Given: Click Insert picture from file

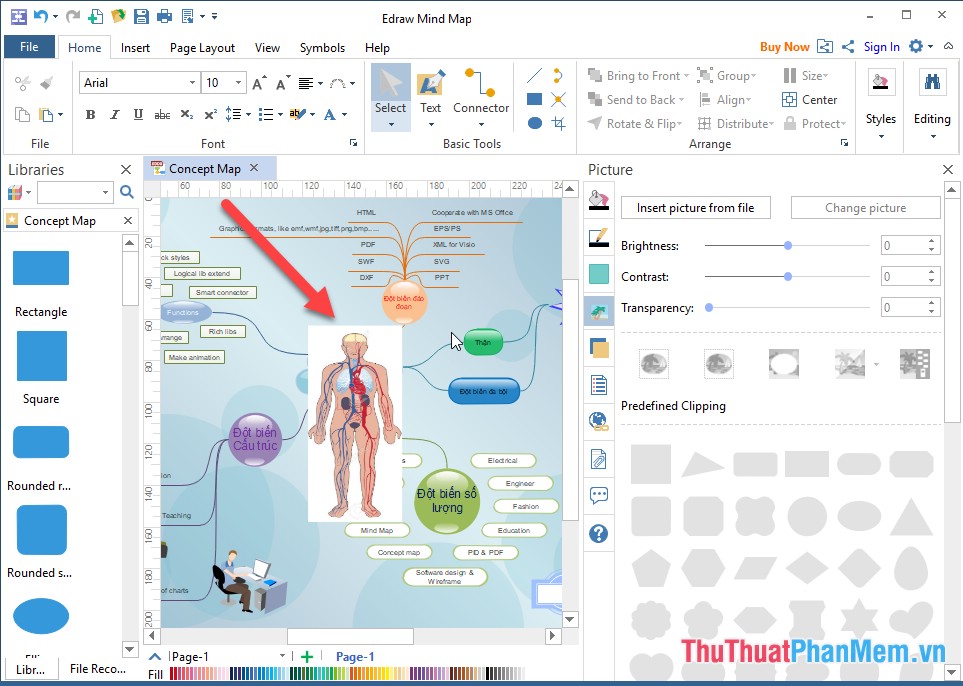Looking at the screenshot, I should click(696, 207).
